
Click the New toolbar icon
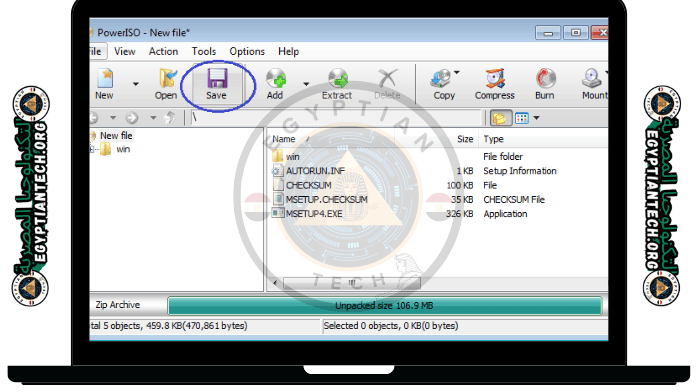[105, 84]
